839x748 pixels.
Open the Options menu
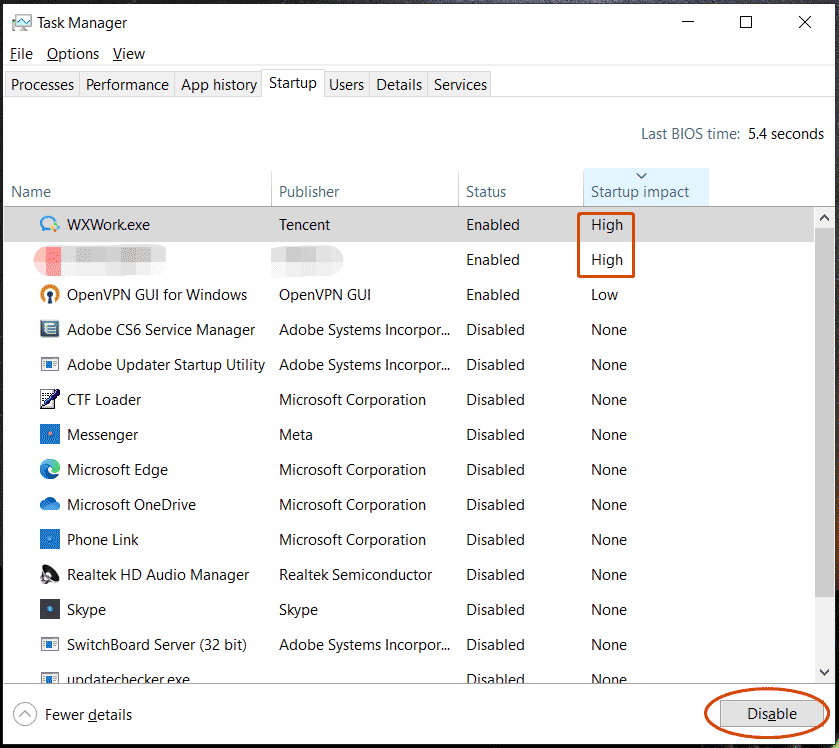coord(73,54)
